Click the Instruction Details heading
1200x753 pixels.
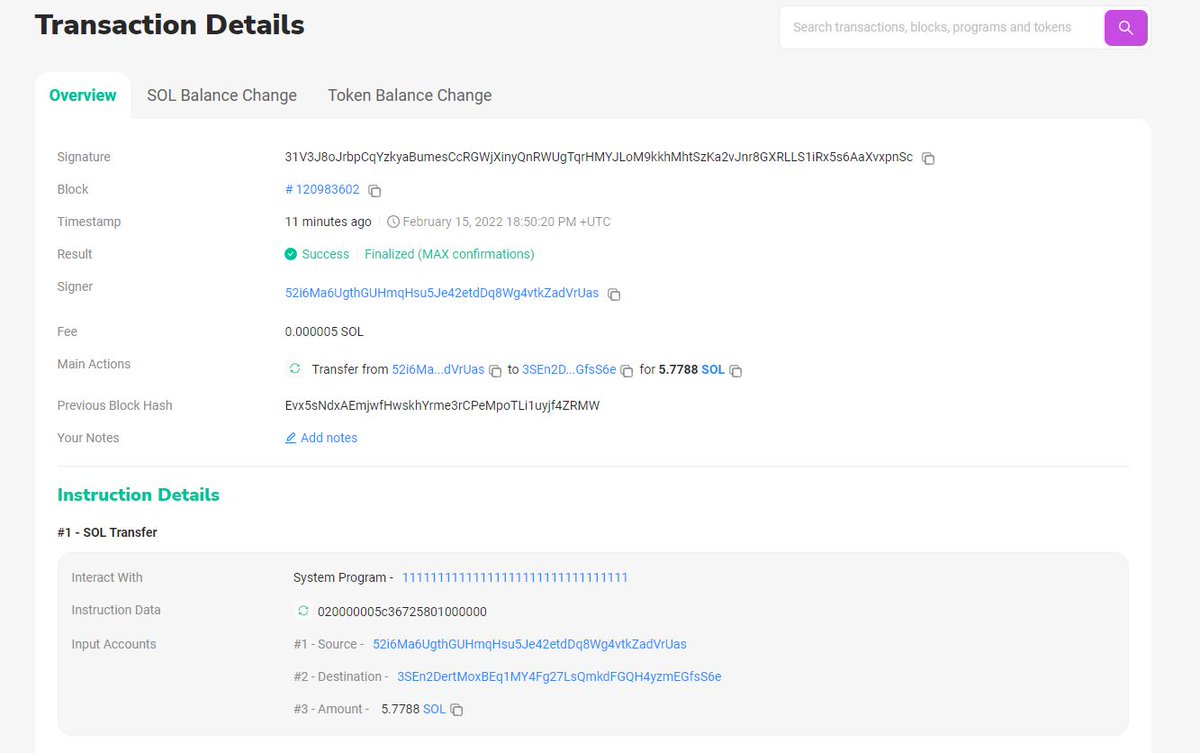(138, 494)
